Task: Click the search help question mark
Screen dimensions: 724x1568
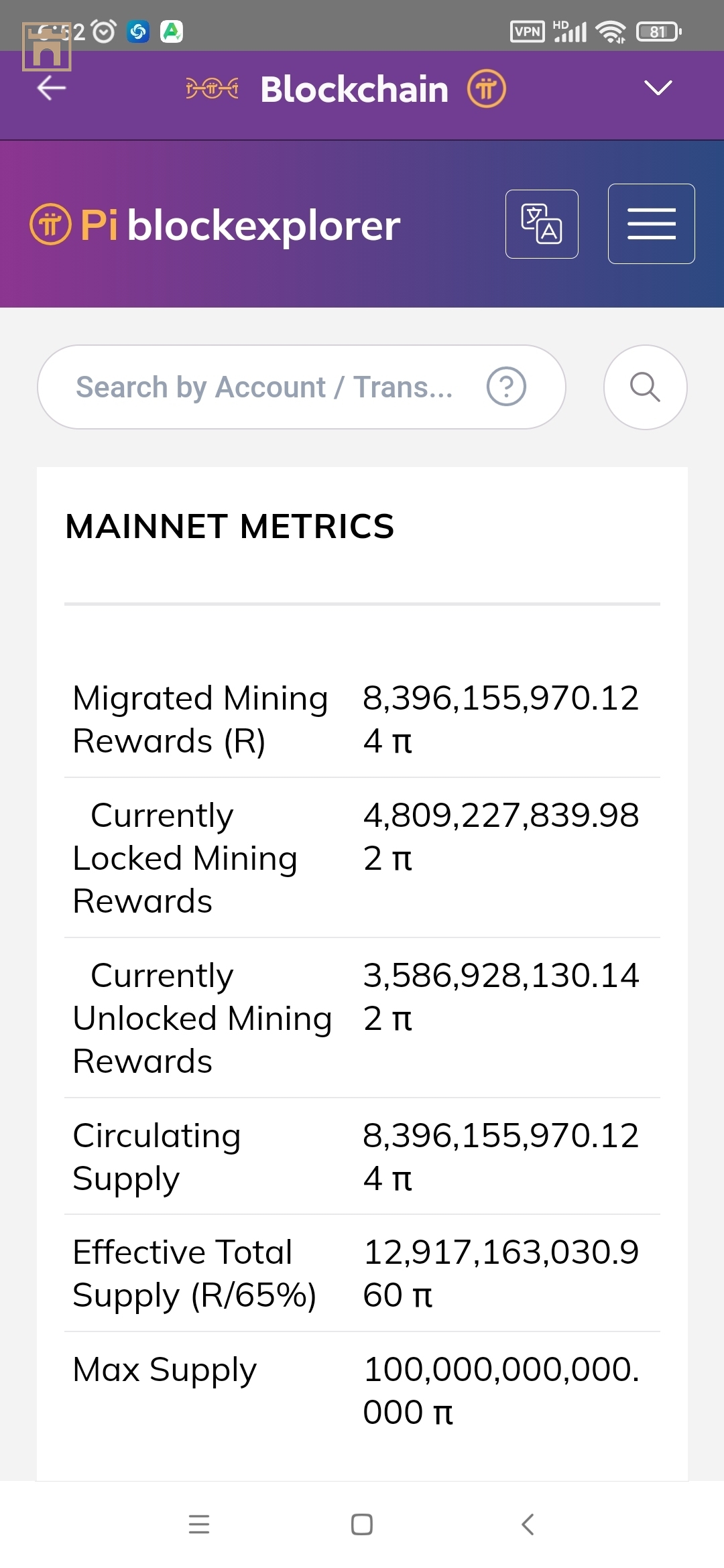Action: (x=506, y=387)
